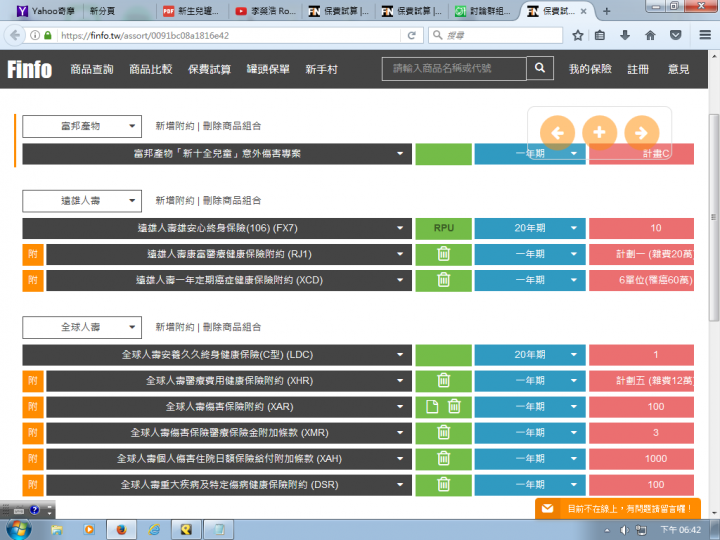Delete the 遠雄人壽一年定期癌症 (XCD) rider with its trash icon
The image size is (720, 540).
coord(443,280)
